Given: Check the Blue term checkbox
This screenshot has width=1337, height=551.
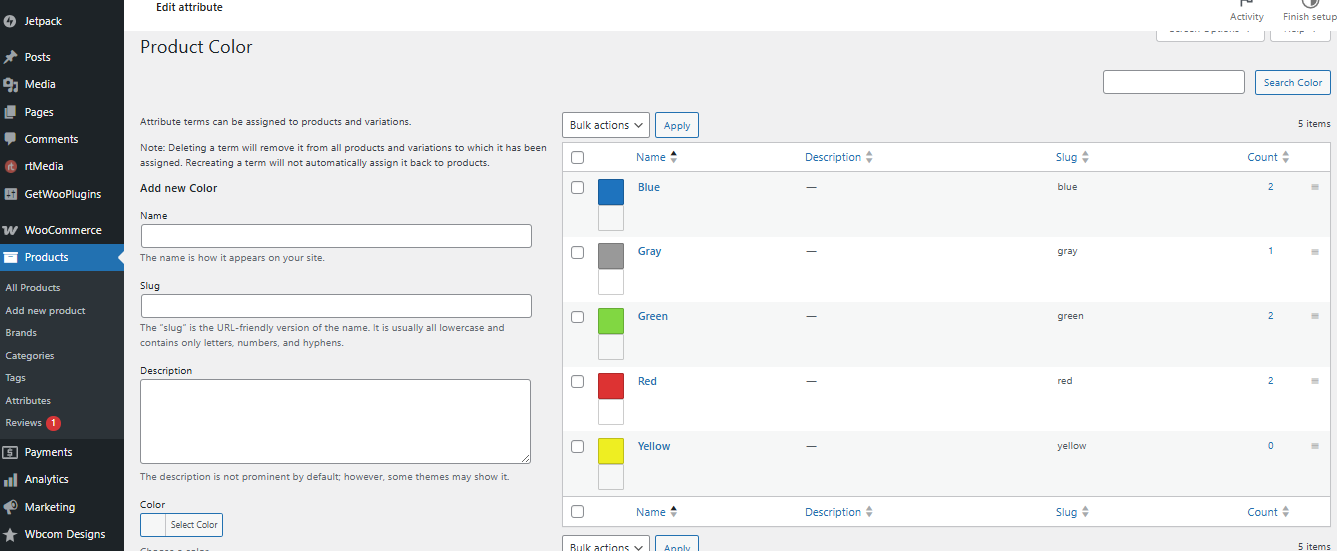Looking at the screenshot, I should tap(577, 187).
